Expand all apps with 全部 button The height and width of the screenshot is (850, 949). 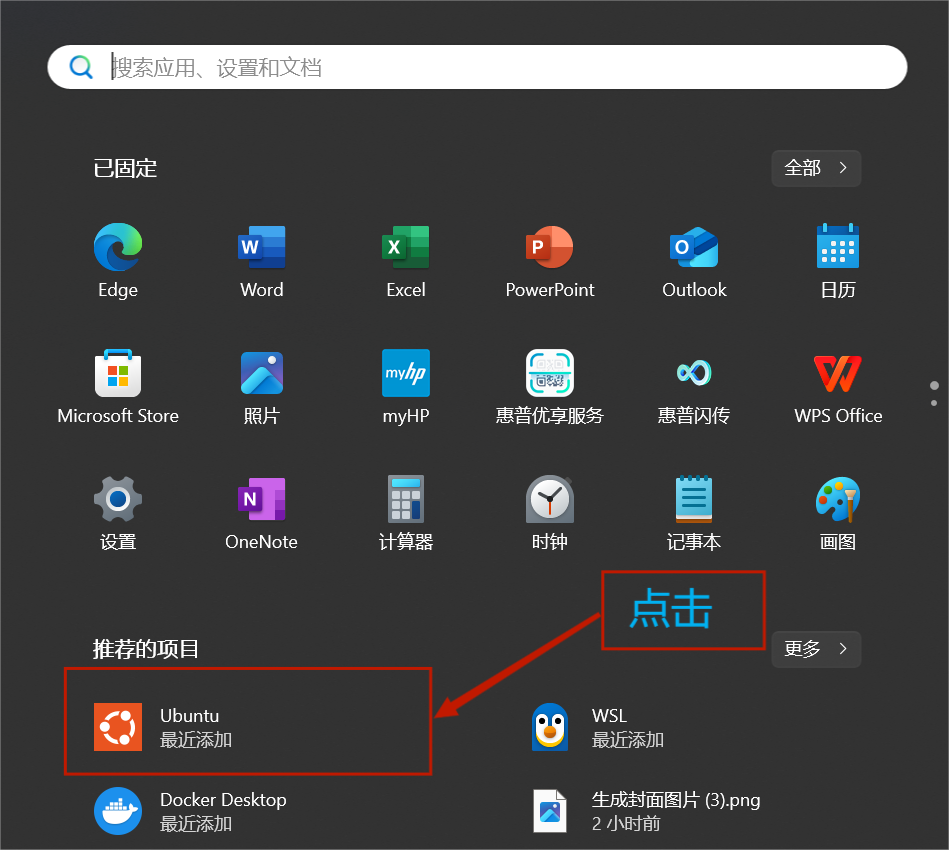click(816, 168)
